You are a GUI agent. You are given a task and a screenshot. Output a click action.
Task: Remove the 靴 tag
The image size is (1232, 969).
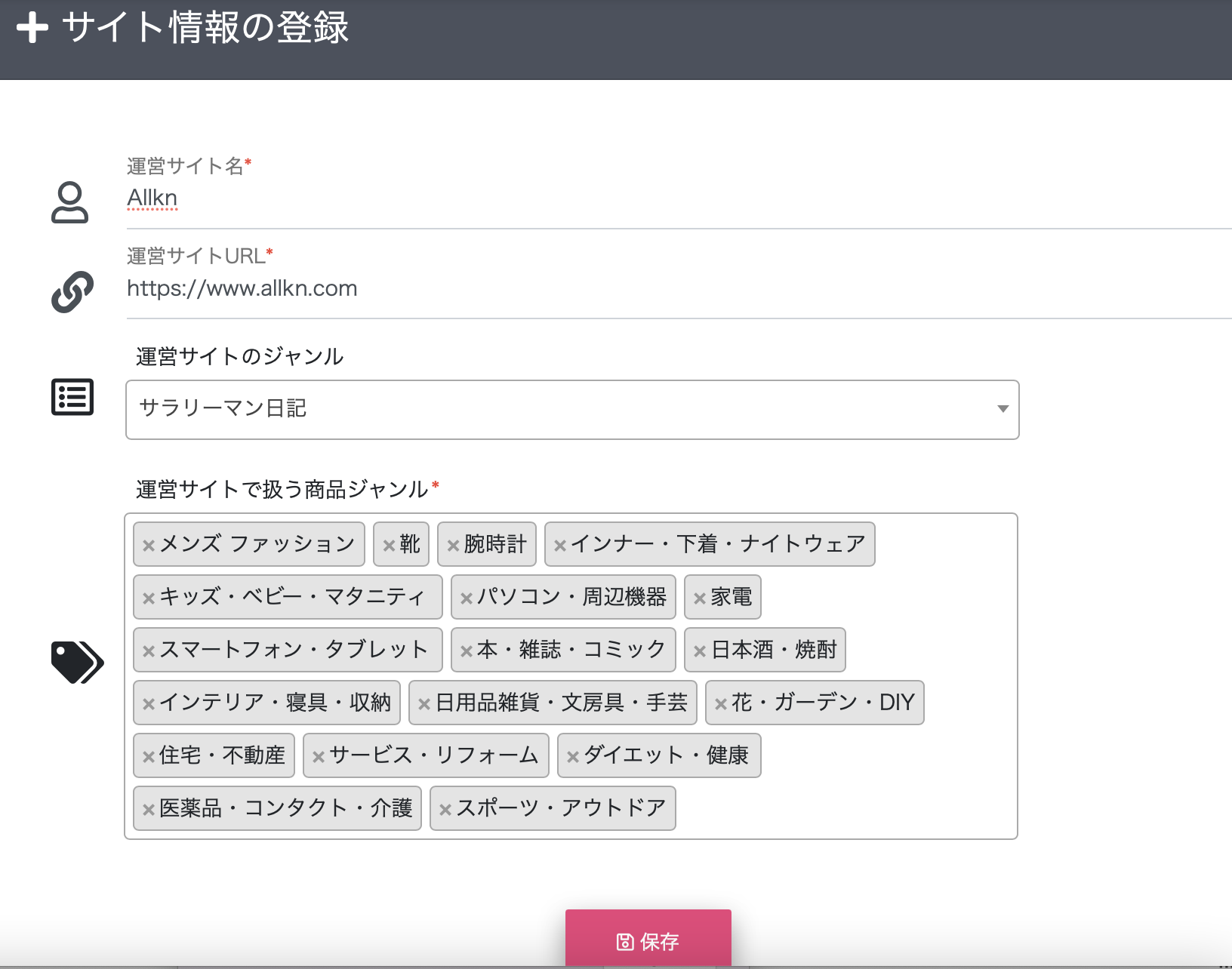[389, 546]
